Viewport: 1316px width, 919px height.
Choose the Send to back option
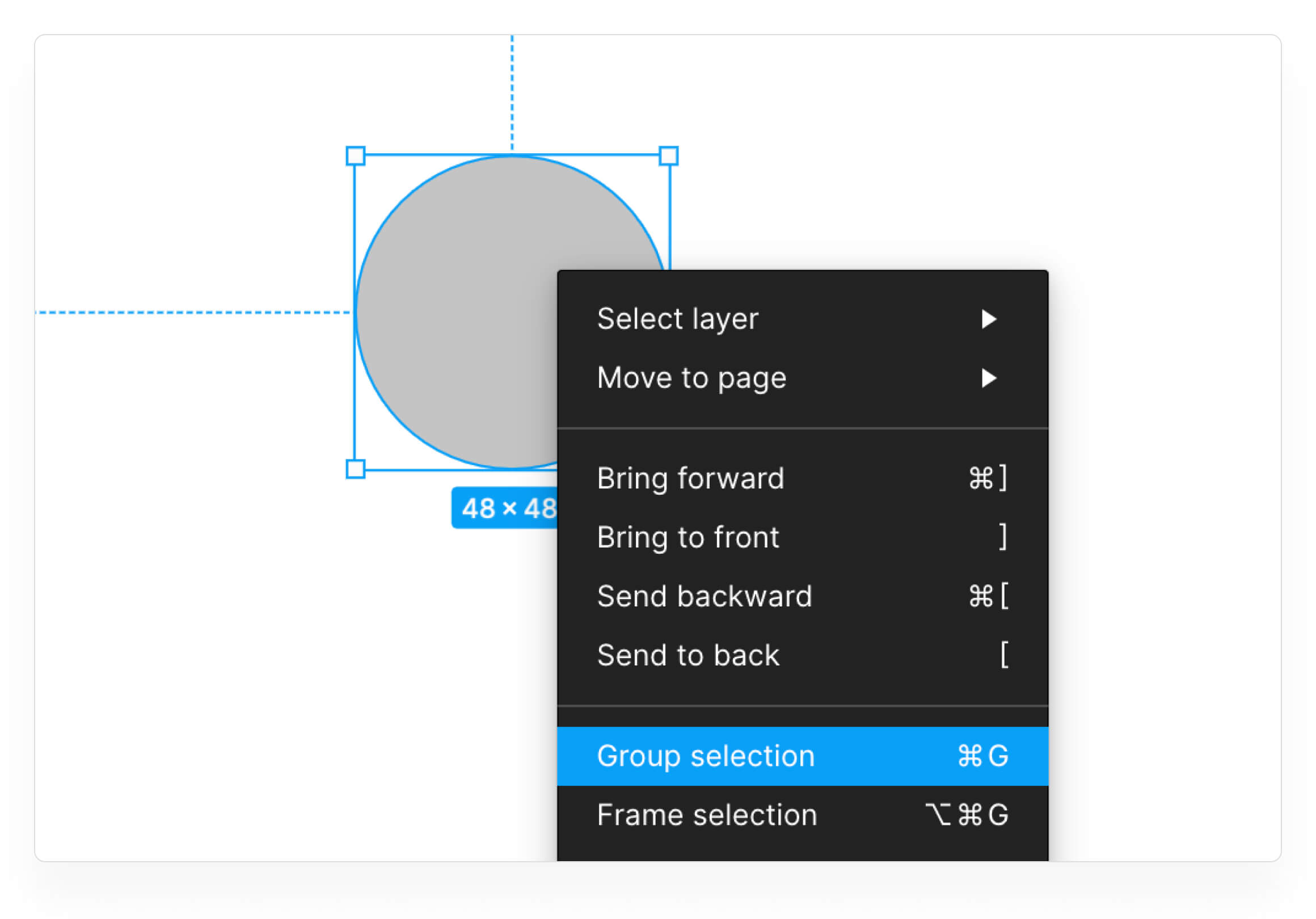pos(688,655)
